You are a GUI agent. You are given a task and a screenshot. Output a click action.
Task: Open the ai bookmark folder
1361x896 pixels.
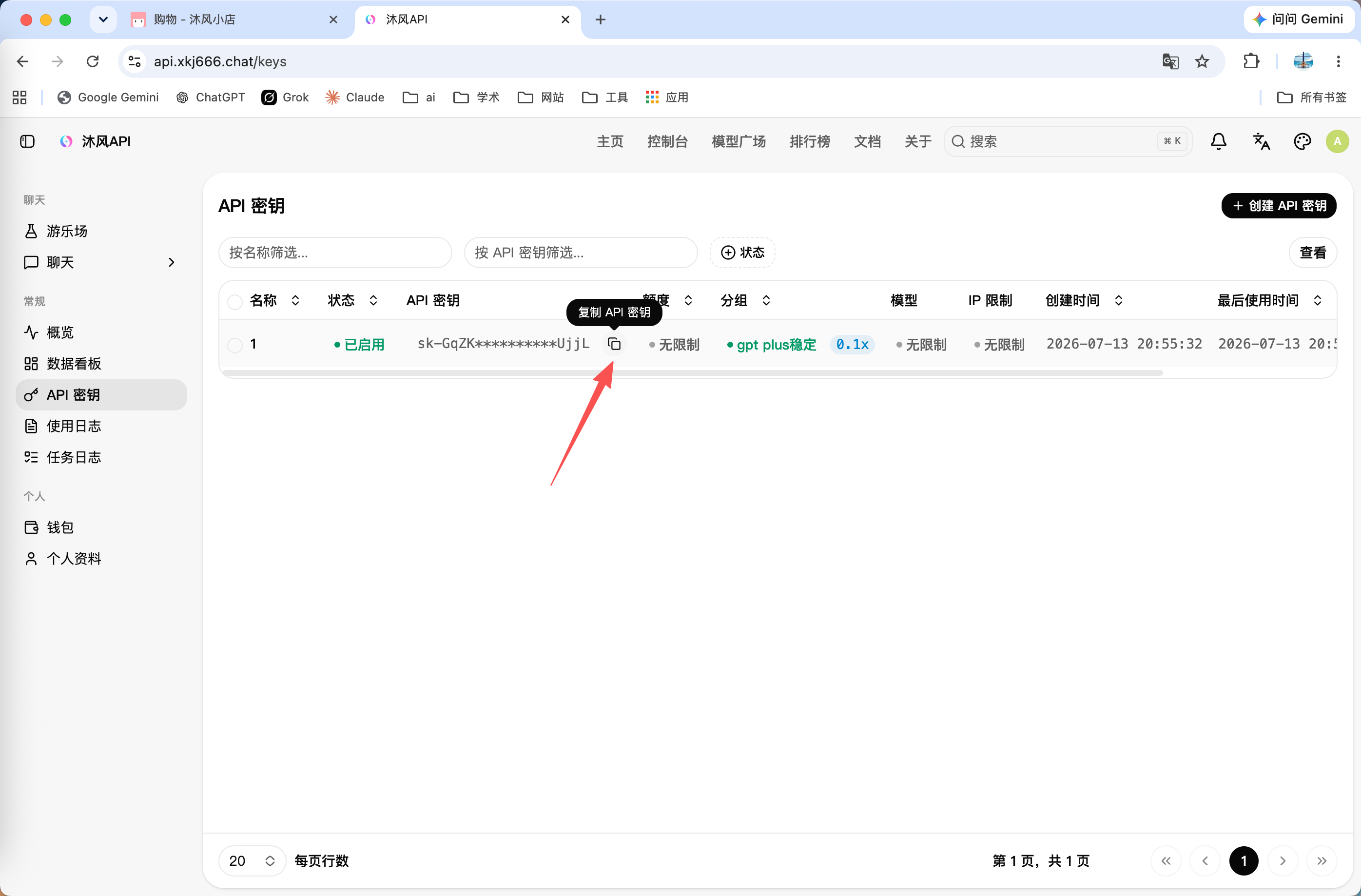(x=419, y=97)
